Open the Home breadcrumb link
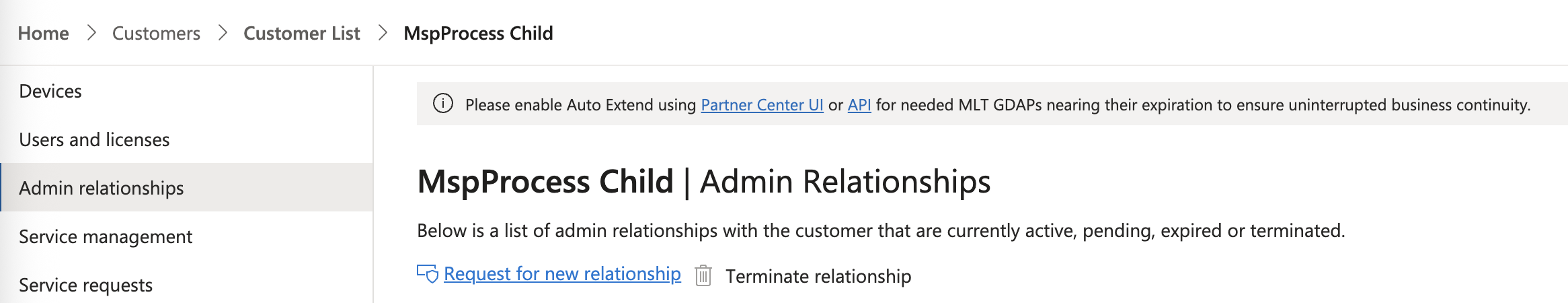 tap(43, 33)
